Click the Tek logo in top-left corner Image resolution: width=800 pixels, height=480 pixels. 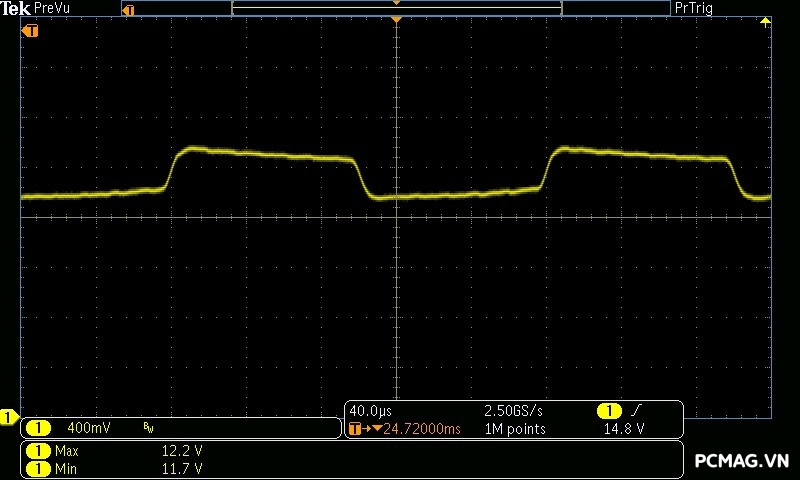pyautogui.click(x=16, y=8)
